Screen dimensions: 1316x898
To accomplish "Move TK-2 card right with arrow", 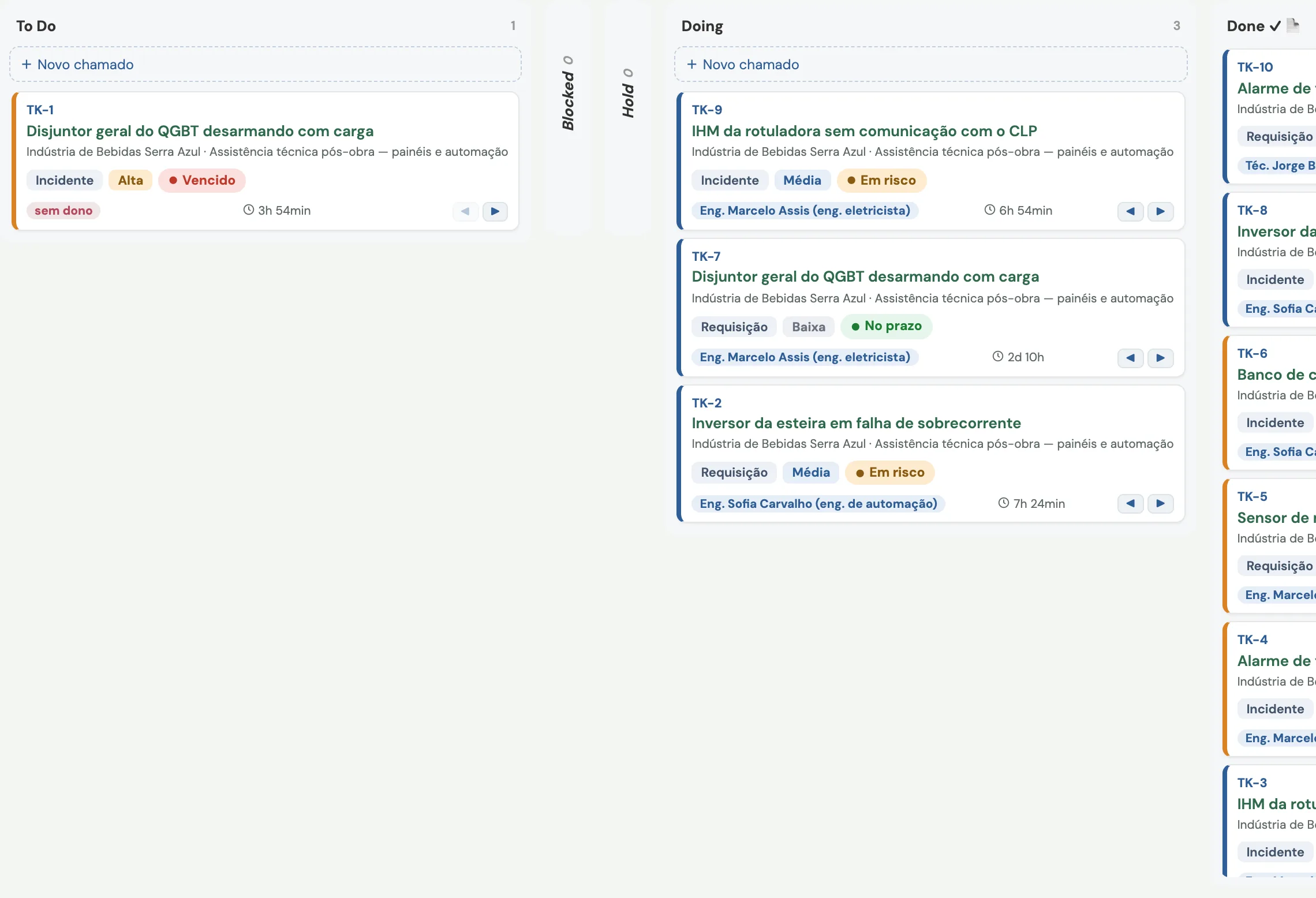I will (1160, 503).
